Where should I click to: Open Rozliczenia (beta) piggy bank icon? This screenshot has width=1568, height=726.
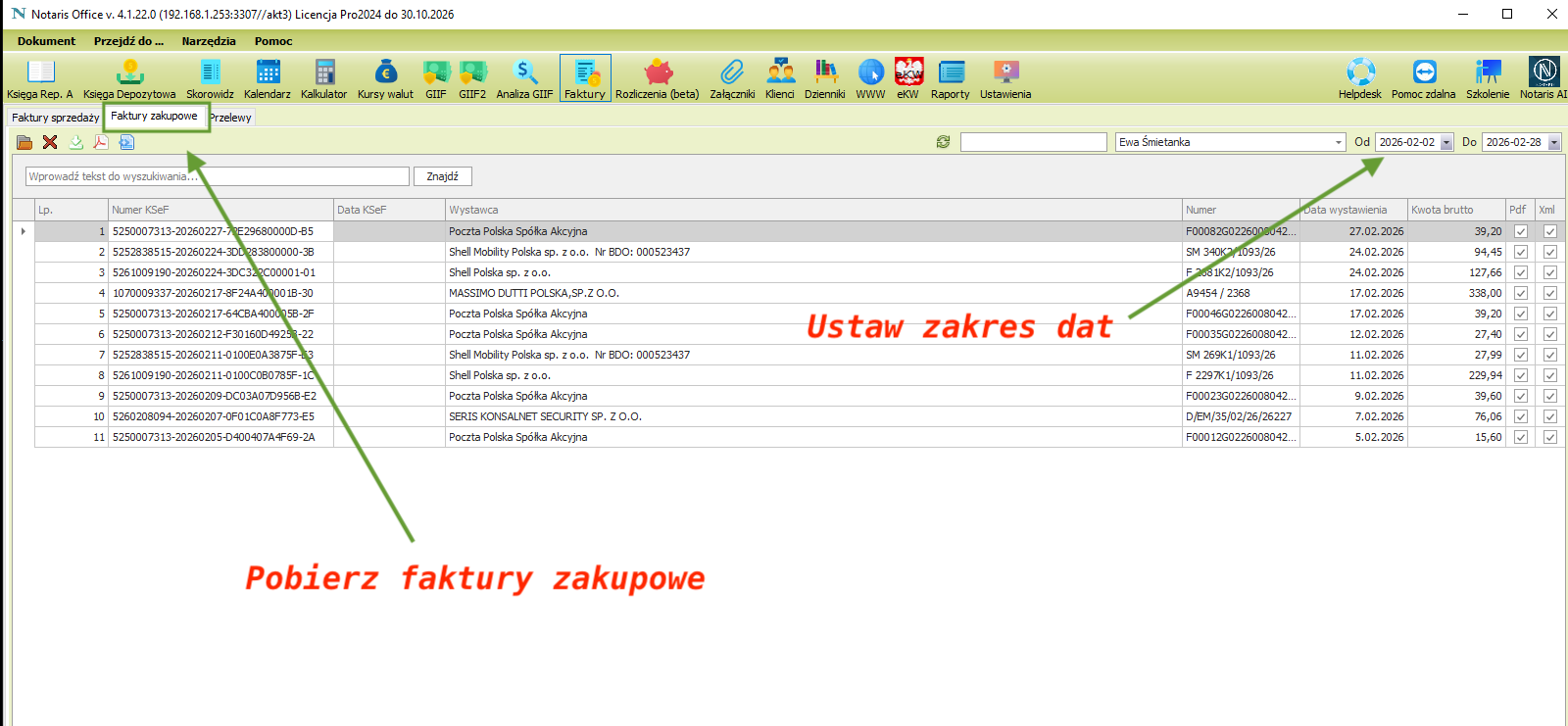pos(657,78)
